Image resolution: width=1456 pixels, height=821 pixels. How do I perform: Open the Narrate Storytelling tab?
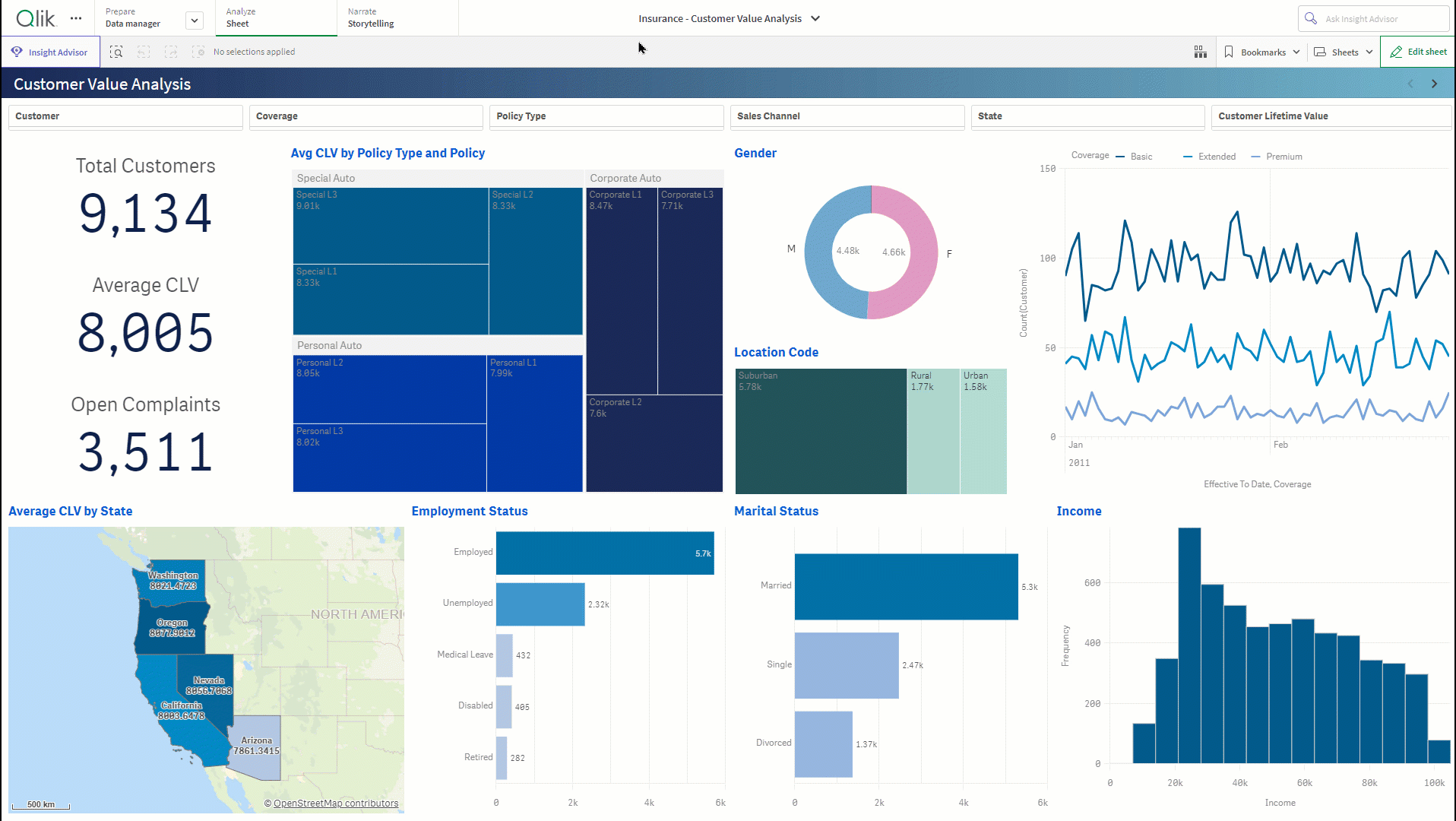370,17
